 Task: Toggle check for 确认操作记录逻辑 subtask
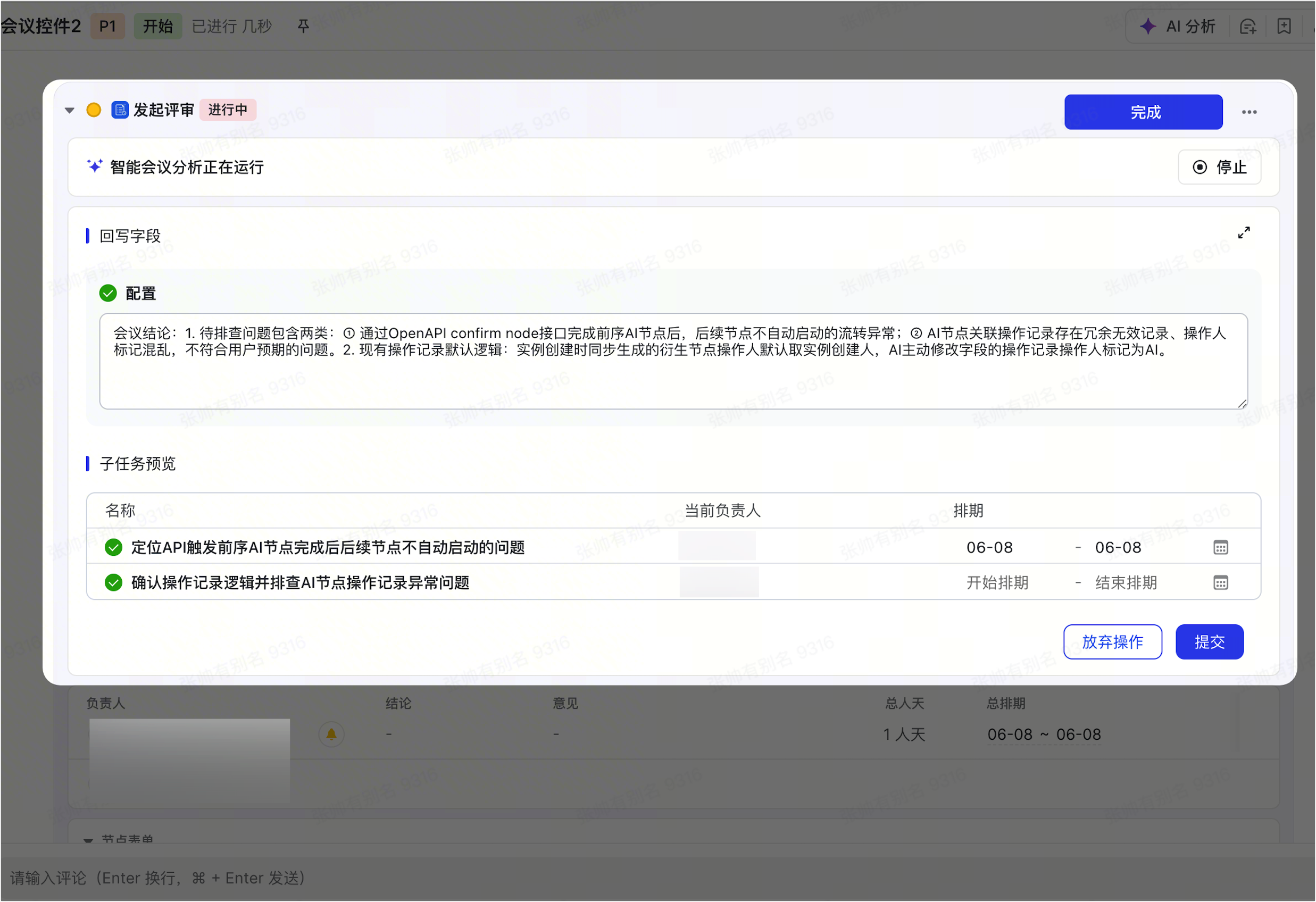pyautogui.click(x=114, y=583)
